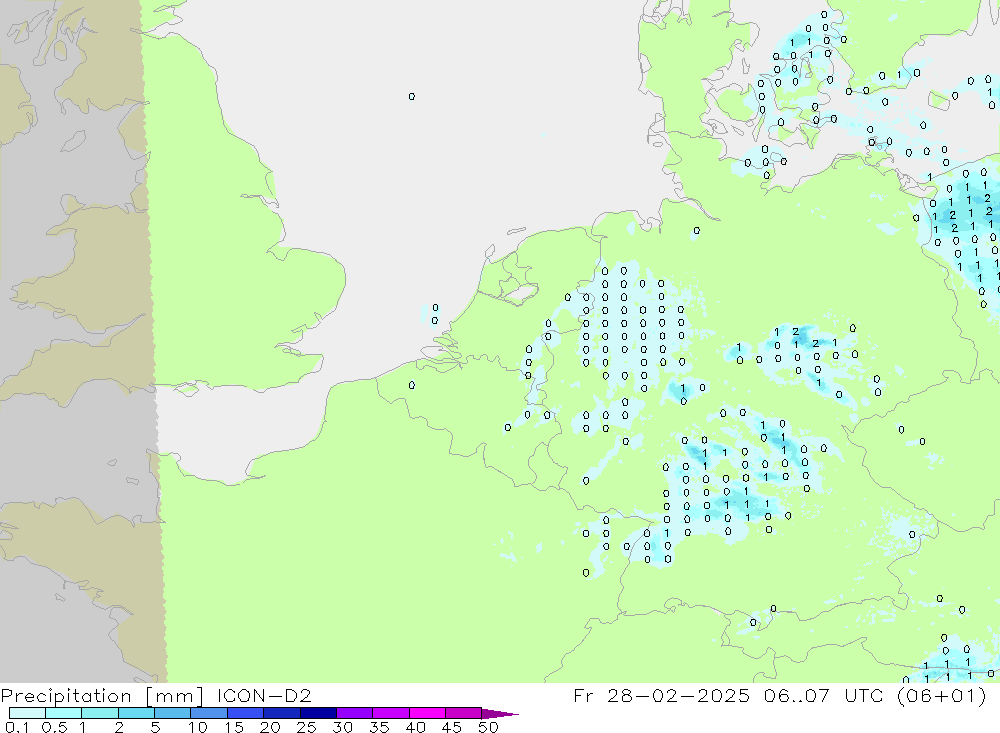Image resolution: width=1000 pixels, height=733 pixels.
Task: Select the 10–15 mm blue legend swatch
Action: tap(209, 713)
